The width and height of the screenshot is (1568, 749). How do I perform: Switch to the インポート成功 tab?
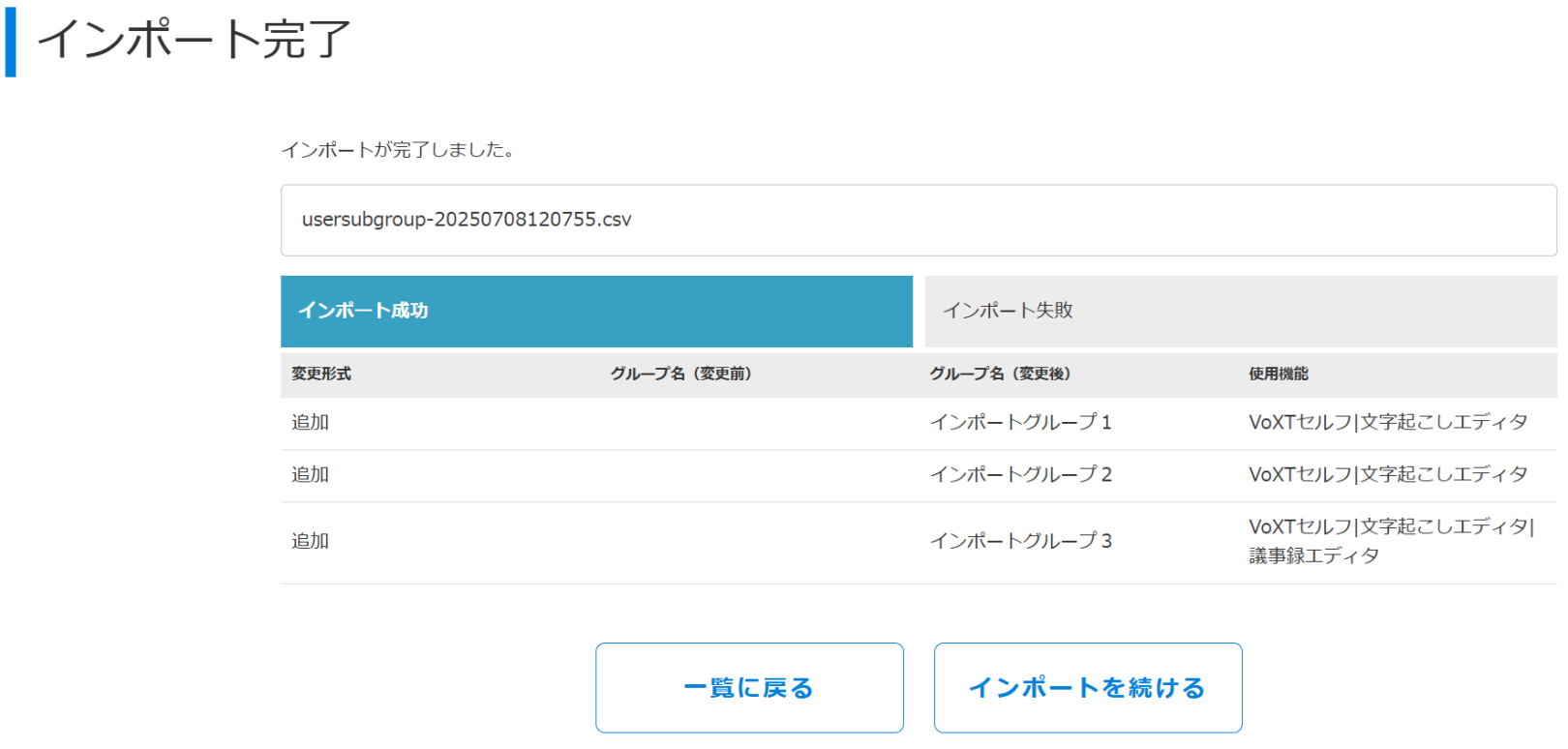click(595, 311)
